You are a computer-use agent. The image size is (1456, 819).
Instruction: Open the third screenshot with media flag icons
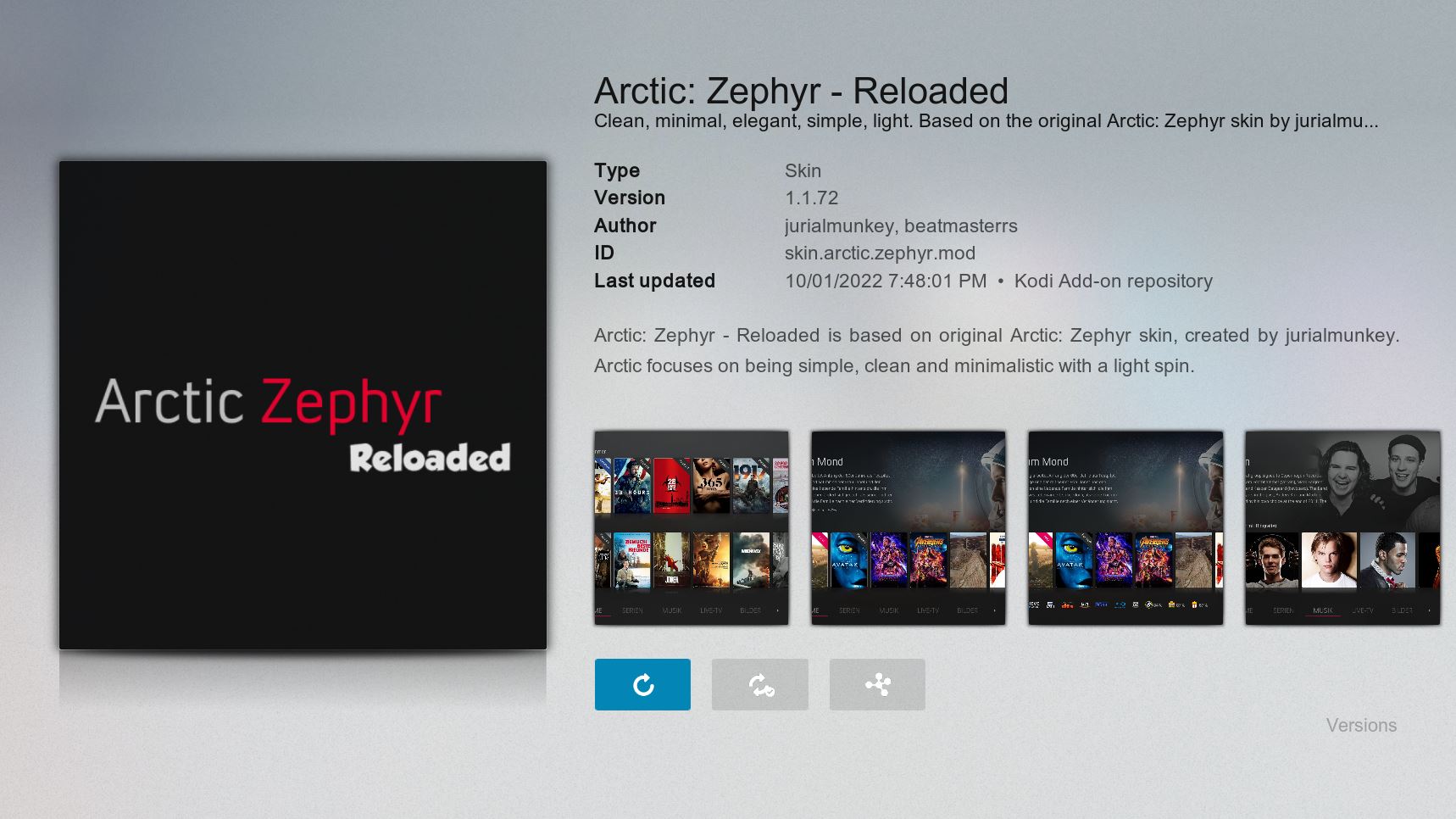tap(1125, 528)
